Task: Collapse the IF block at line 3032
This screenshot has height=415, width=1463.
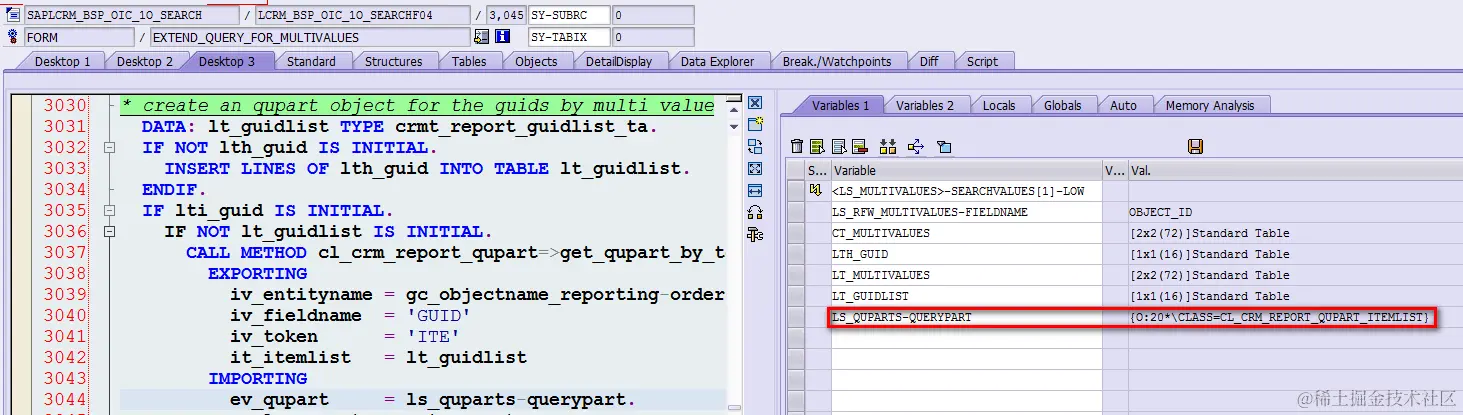Action: [108, 148]
